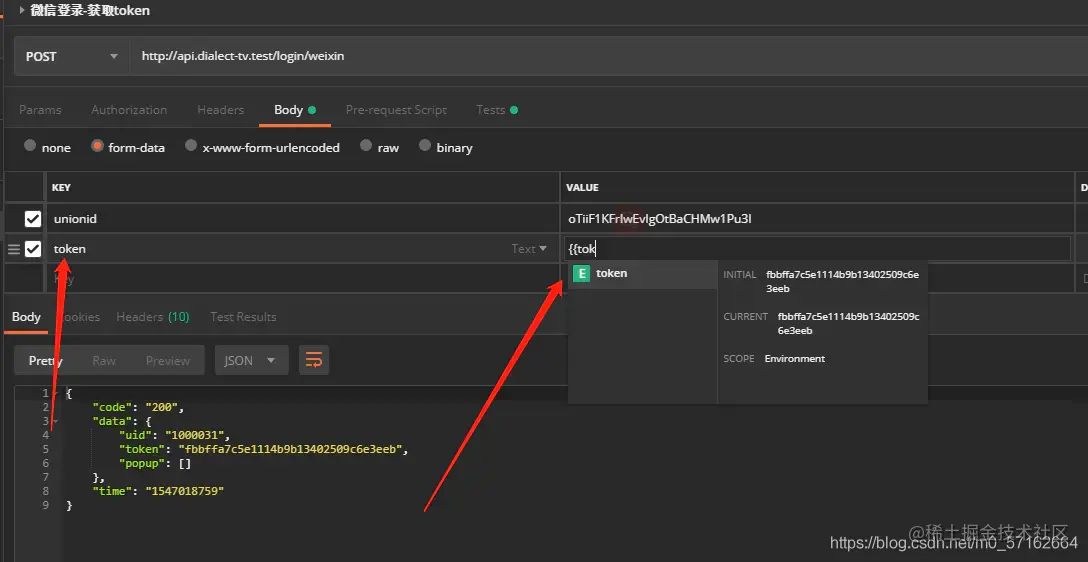1088x562 pixels.
Task: Uncheck the token row checkbox
Action: [x=33, y=248]
